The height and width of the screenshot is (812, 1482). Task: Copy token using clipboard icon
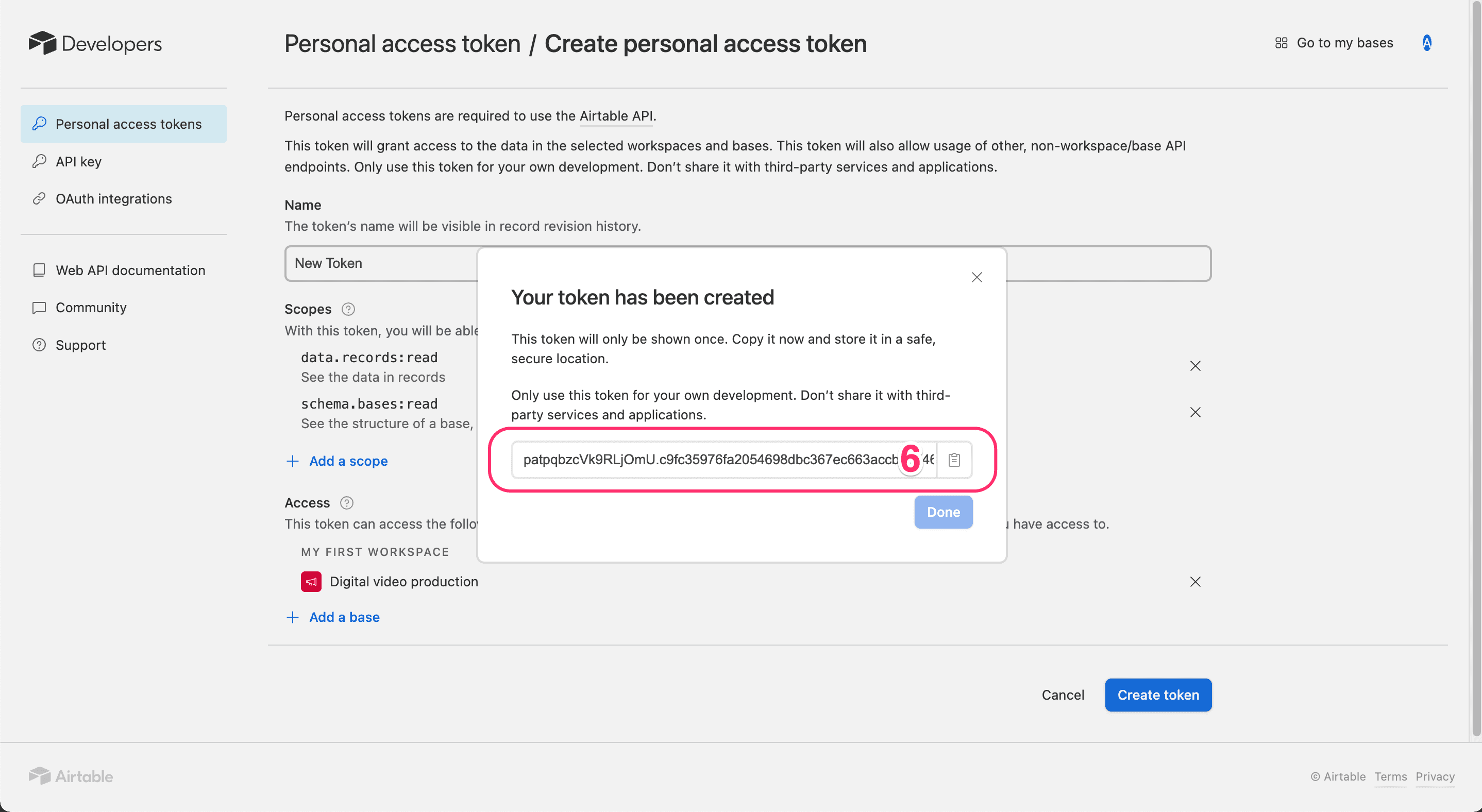pos(954,460)
